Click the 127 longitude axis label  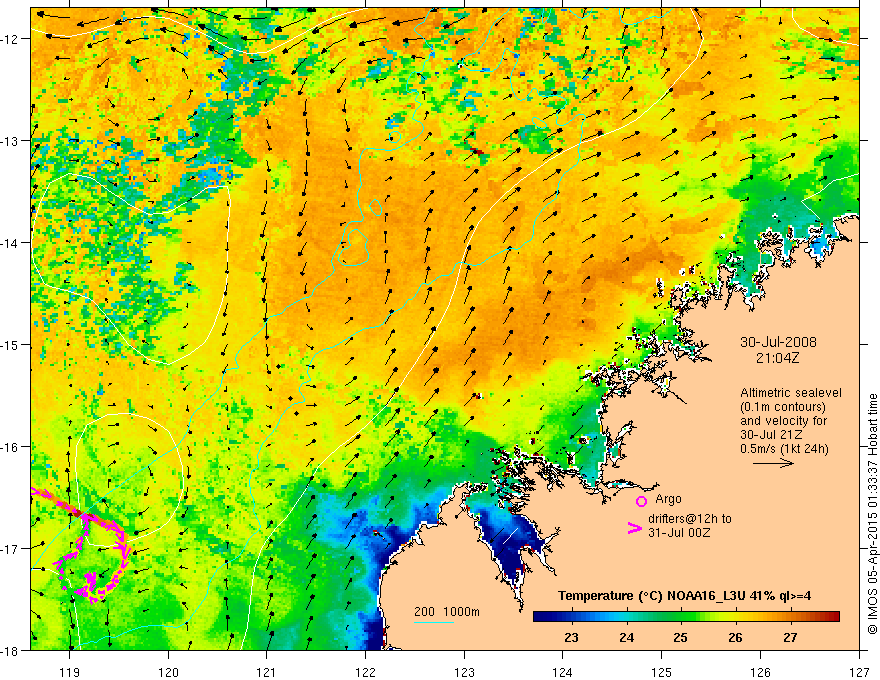[x=859, y=672]
